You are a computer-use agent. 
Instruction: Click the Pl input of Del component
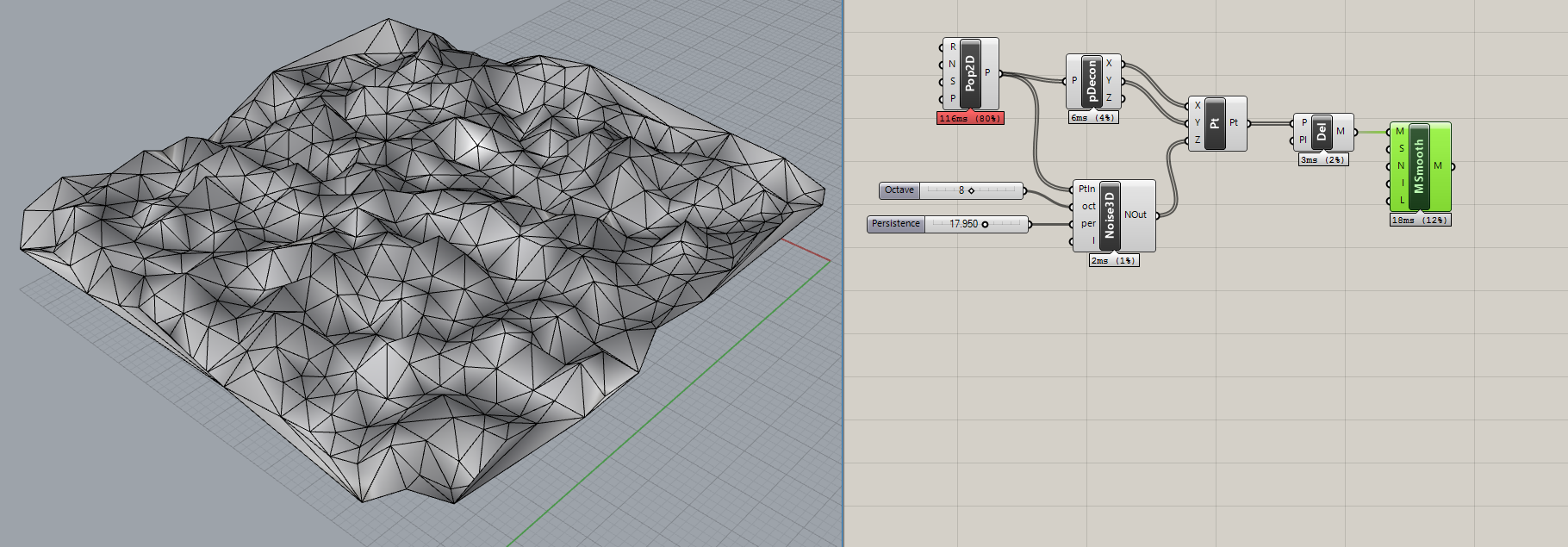pos(1303,140)
